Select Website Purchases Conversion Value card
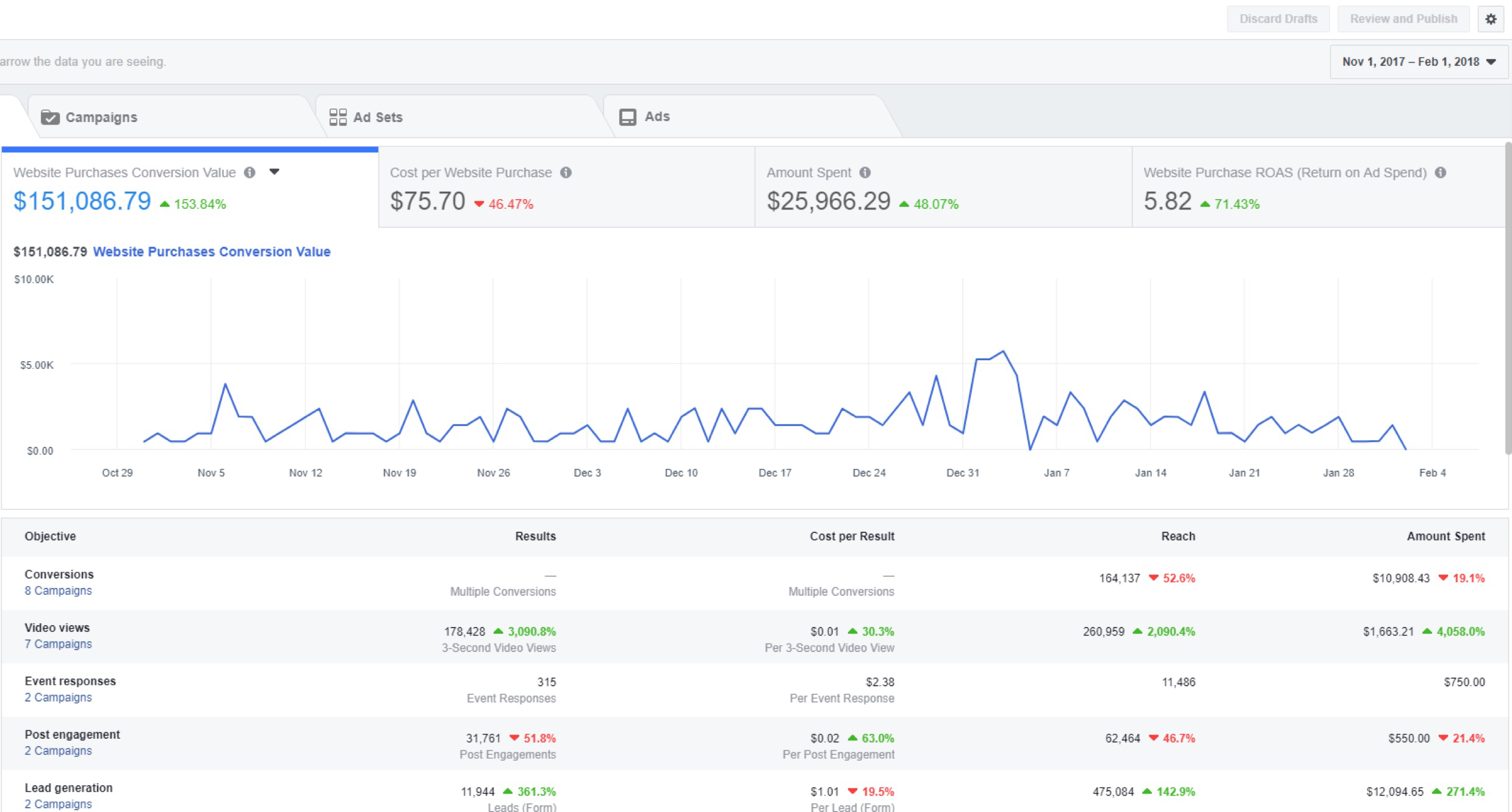 [190, 188]
